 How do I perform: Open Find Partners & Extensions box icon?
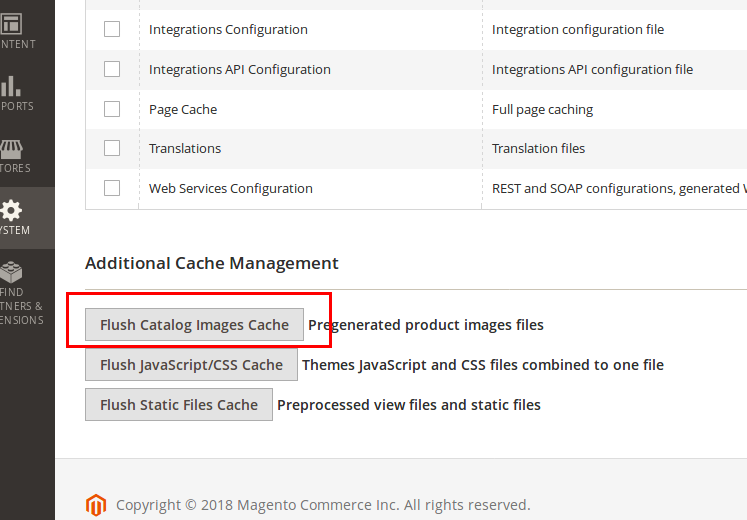[12, 273]
